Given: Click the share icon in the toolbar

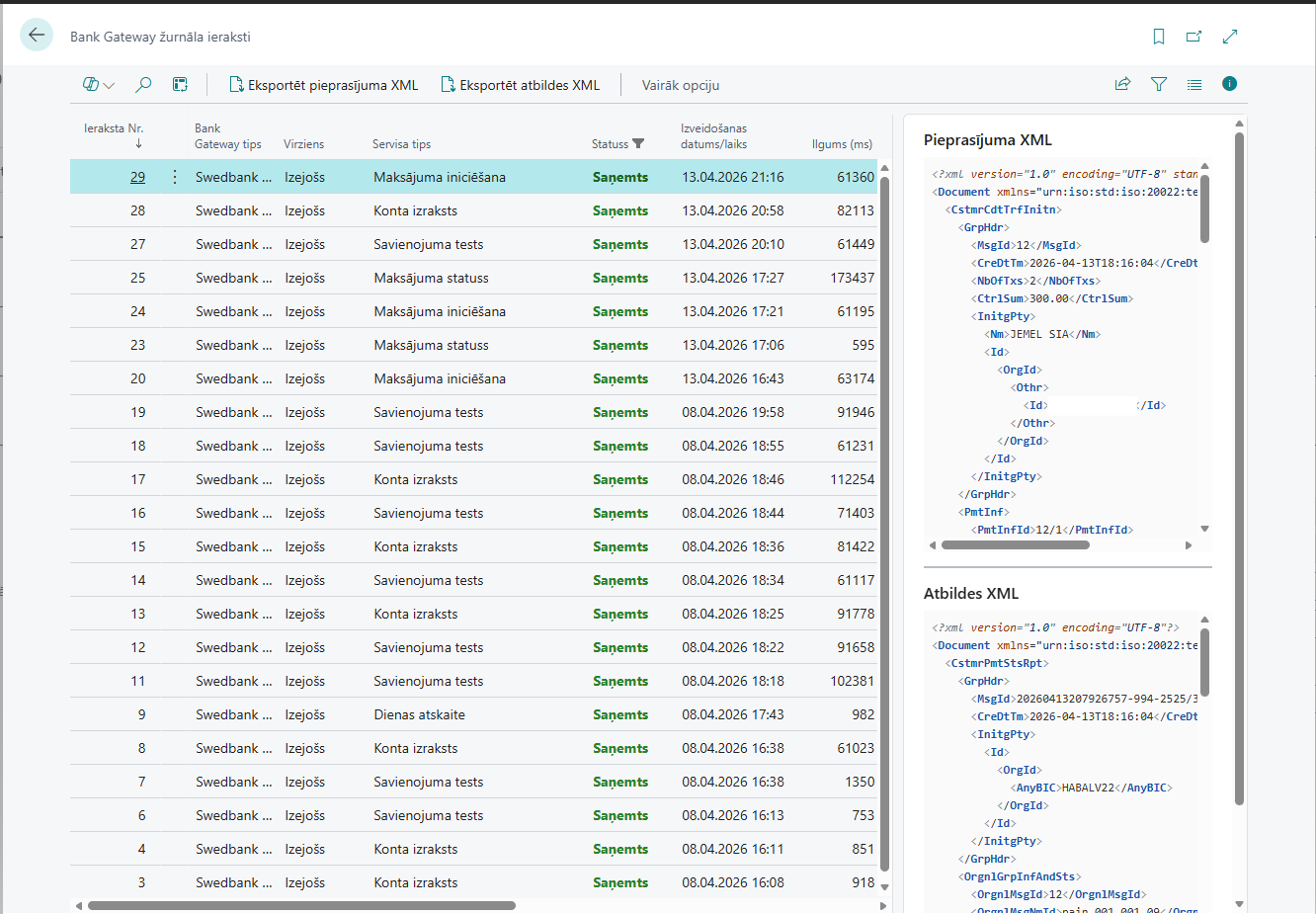Looking at the screenshot, I should click(1122, 85).
